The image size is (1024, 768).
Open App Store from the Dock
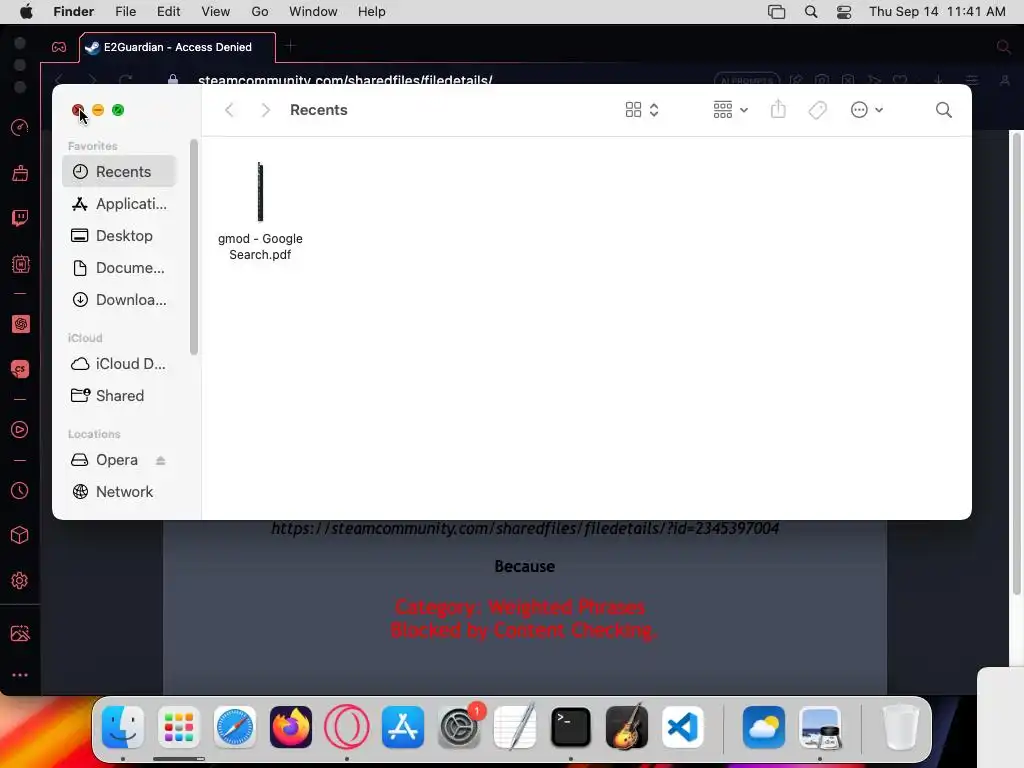[x=403, y=727]
